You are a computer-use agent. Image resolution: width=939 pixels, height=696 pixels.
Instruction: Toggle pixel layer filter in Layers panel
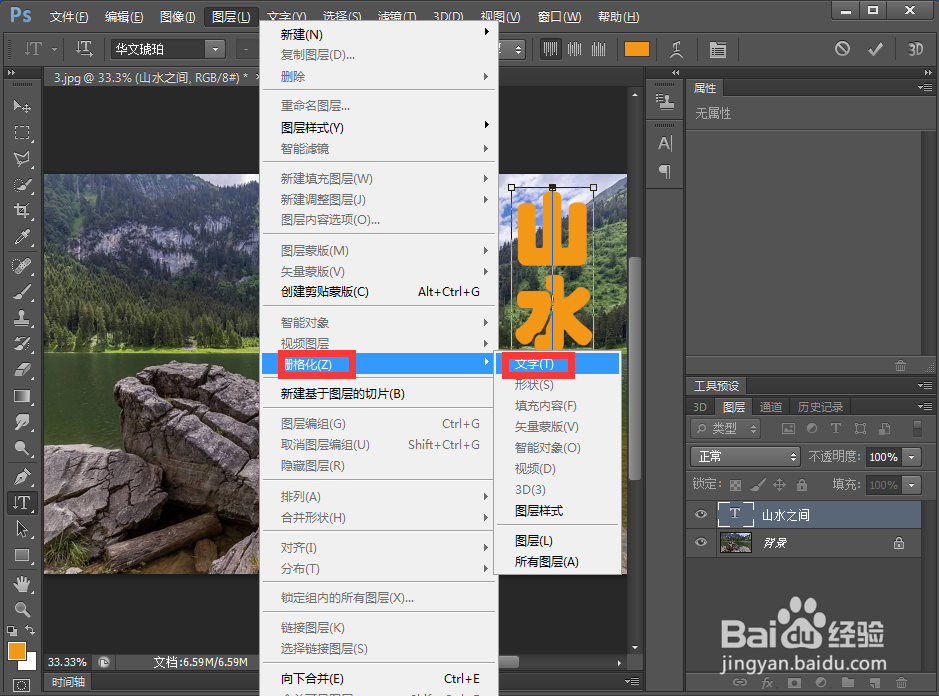tap(788, 428)
